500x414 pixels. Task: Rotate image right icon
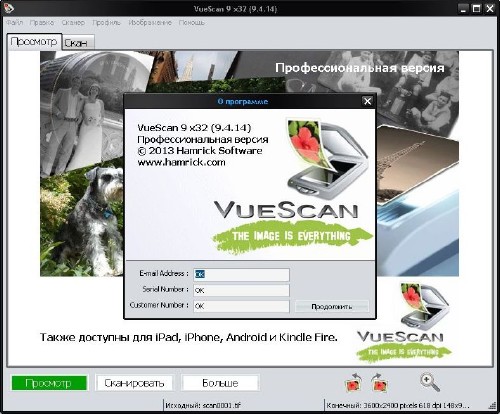pyautogui.click(x=379, y=382)
